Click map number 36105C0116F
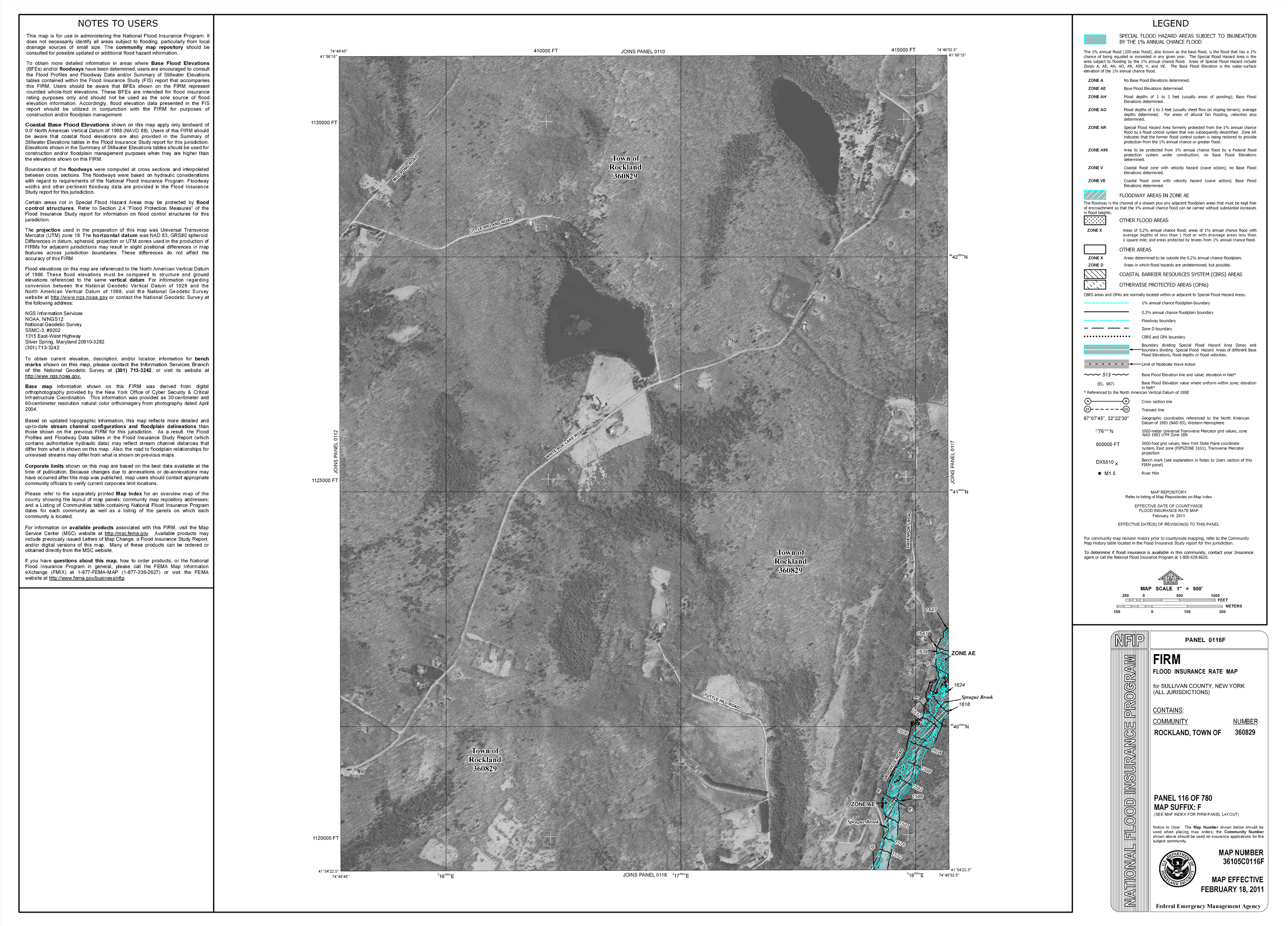The height and width of the screenshot is (926, 1288). tap(1243, 862)
